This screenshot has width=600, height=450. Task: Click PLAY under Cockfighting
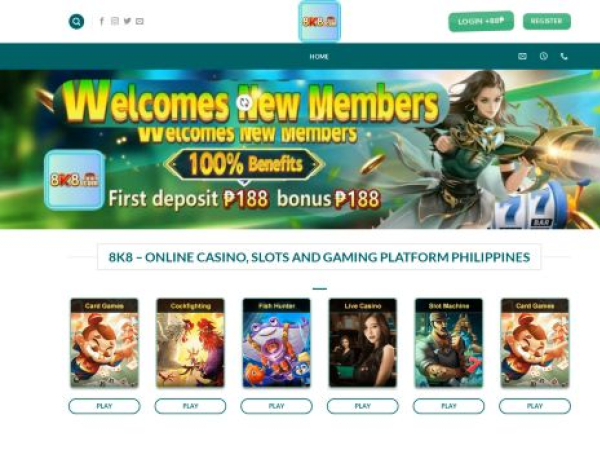tap(190, 406)
